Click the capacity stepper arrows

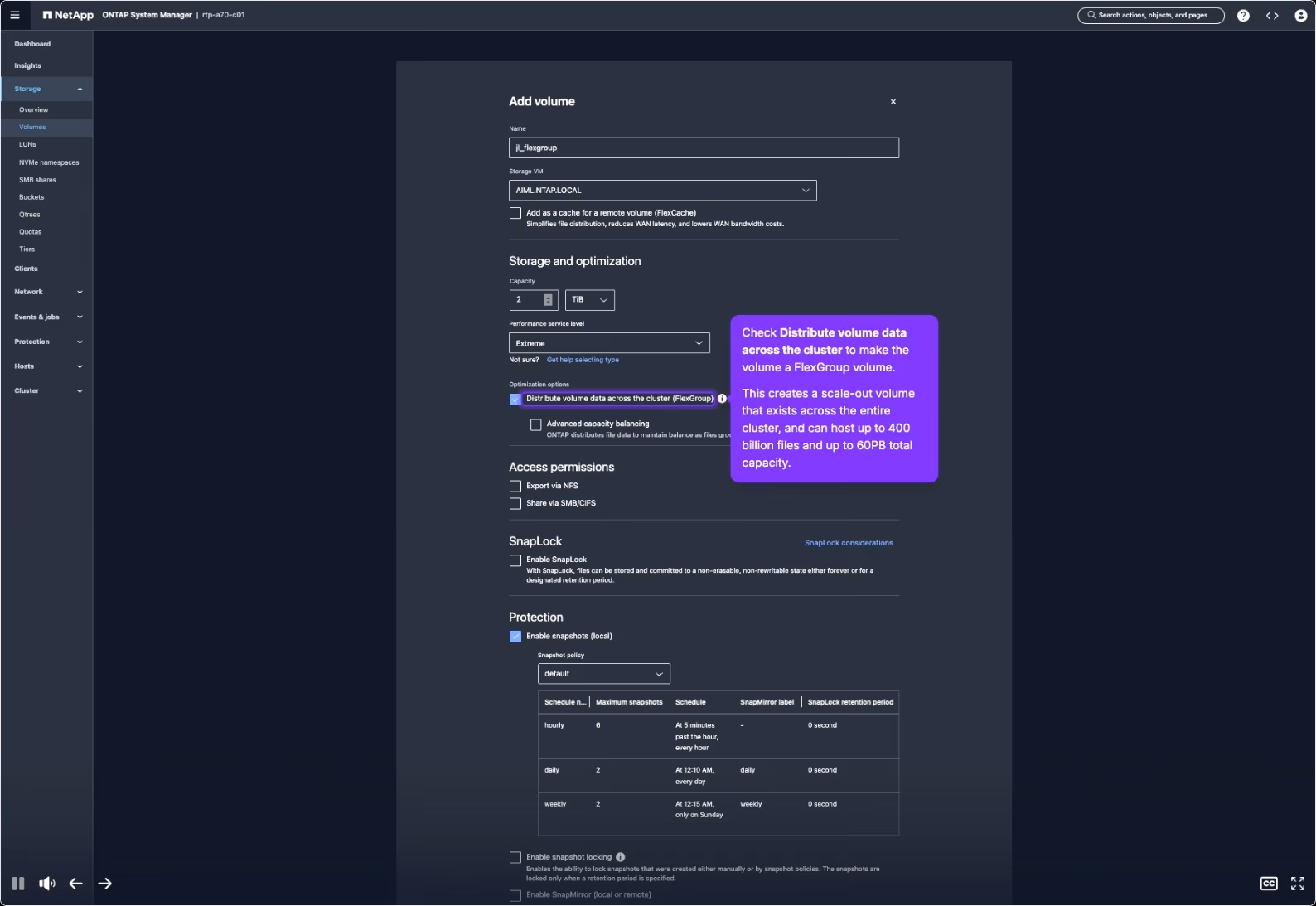coord(548,300)
